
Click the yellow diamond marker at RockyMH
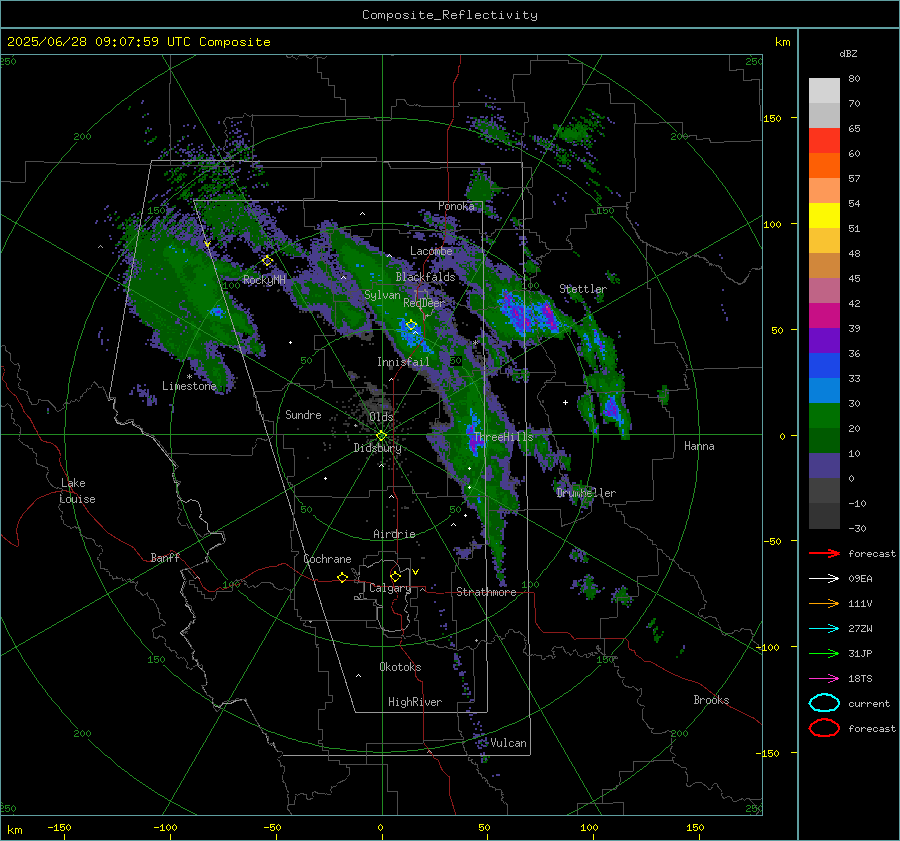click(x=267, y=261)
